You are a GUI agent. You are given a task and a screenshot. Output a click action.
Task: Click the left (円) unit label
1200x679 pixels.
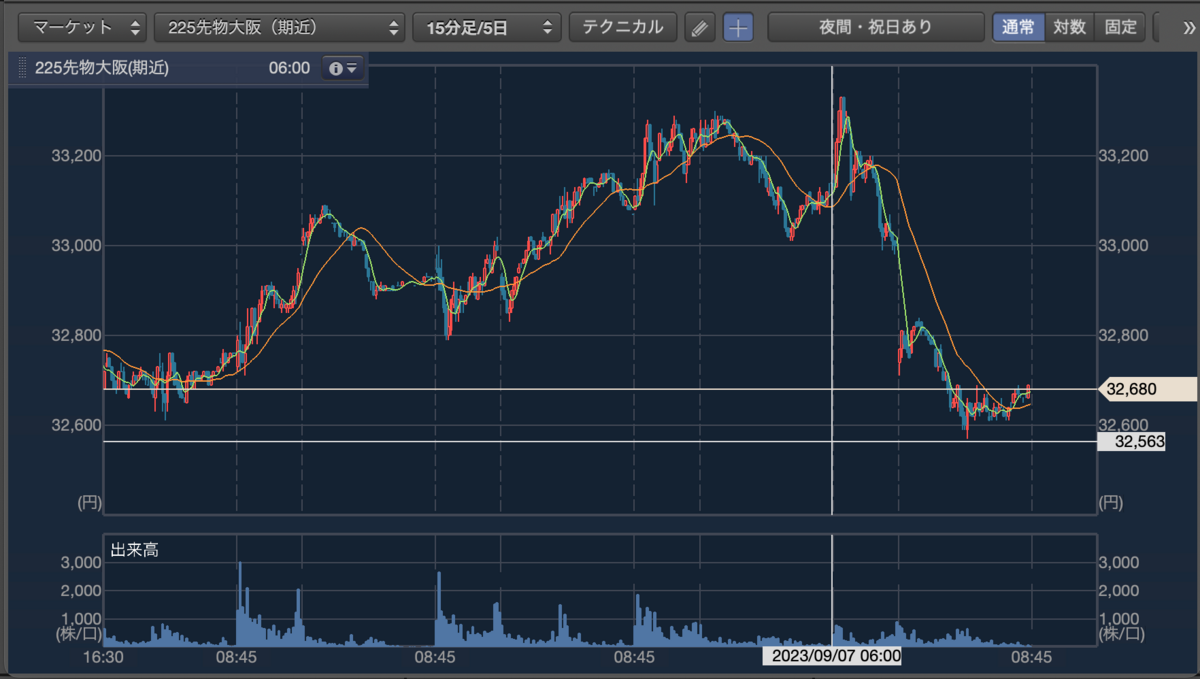tap(90, 503)
